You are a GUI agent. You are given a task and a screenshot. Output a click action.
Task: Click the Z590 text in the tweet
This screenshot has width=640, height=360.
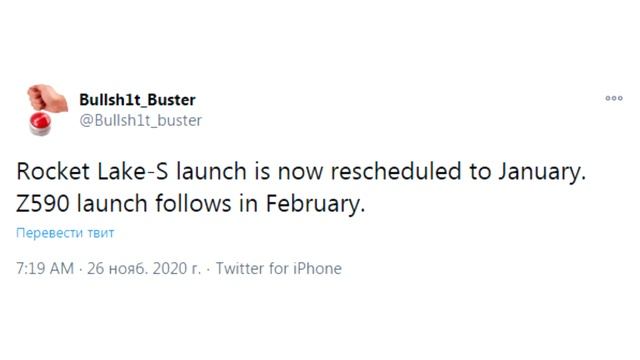[43, 204]
